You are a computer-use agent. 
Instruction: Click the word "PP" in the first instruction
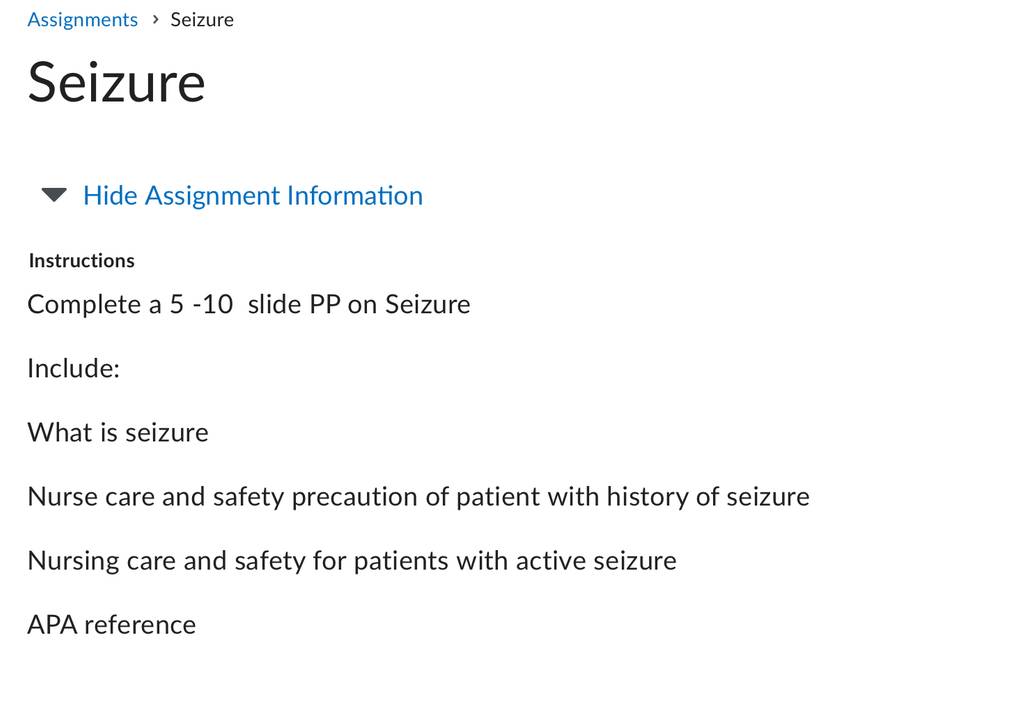coord(325,304)
